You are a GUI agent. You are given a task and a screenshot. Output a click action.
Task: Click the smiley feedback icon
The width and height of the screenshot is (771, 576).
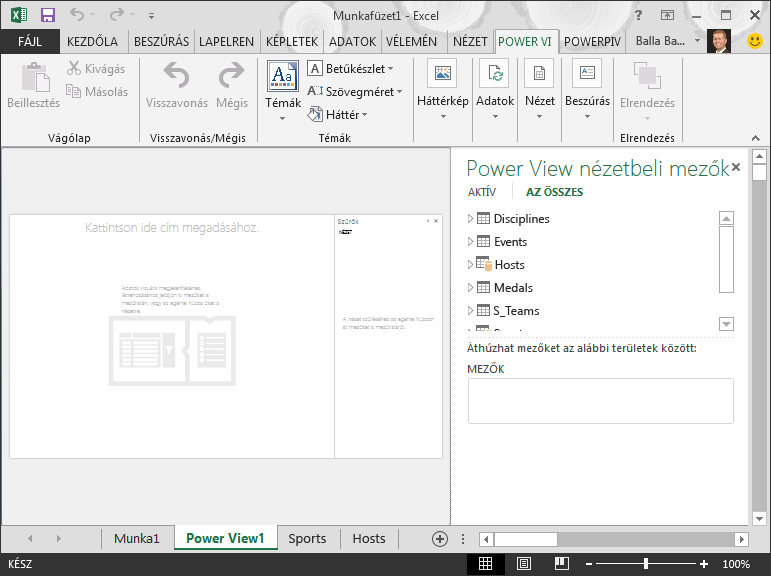[755, 41]
